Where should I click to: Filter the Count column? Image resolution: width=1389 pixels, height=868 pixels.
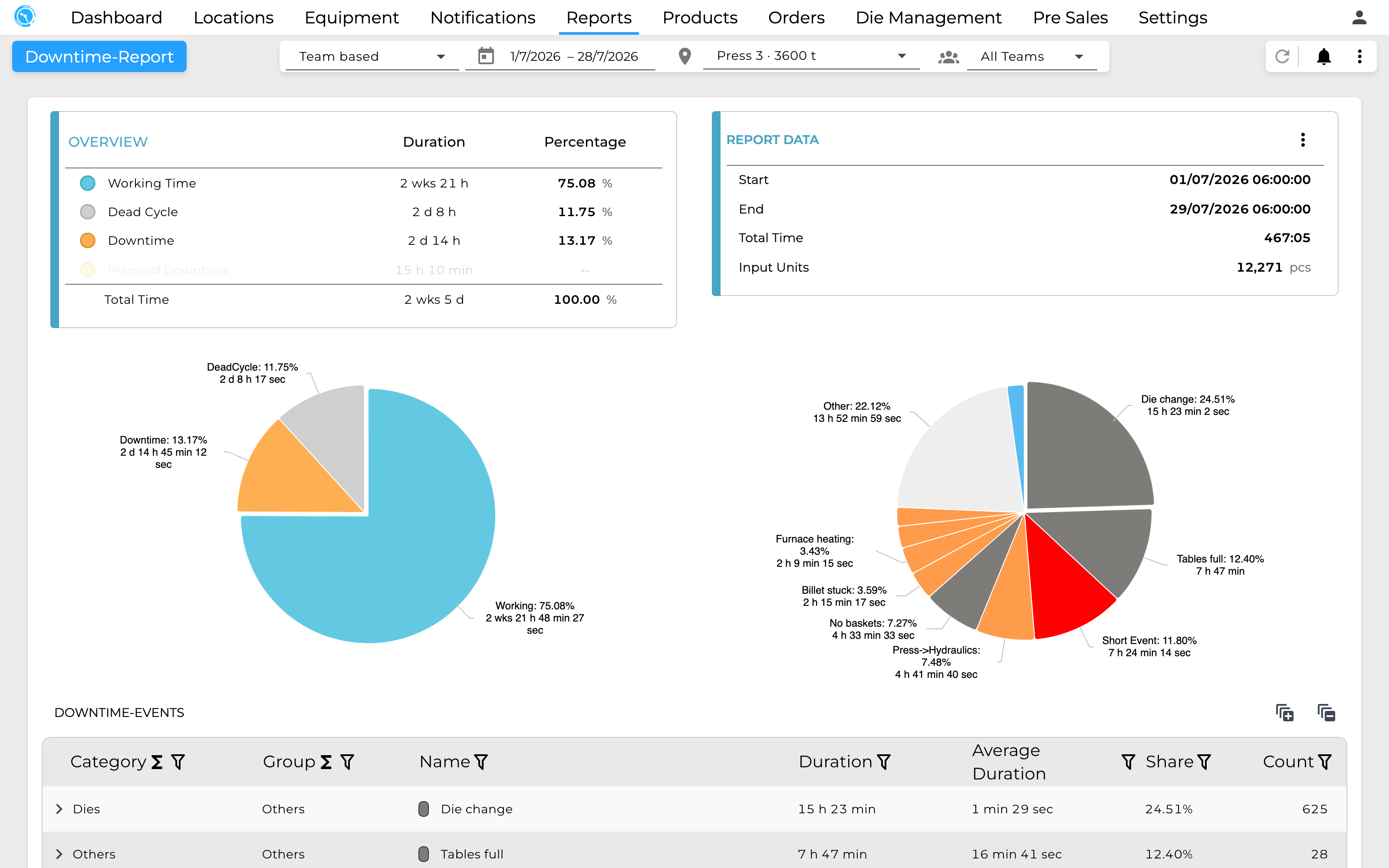(1325, 762)
